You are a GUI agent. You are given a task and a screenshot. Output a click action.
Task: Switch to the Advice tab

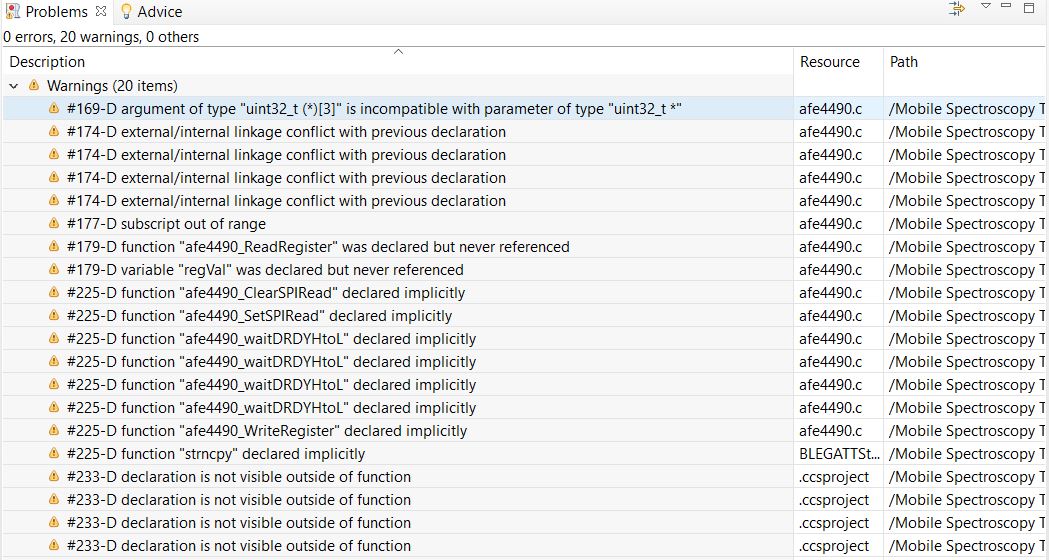(x=159, y=12)
